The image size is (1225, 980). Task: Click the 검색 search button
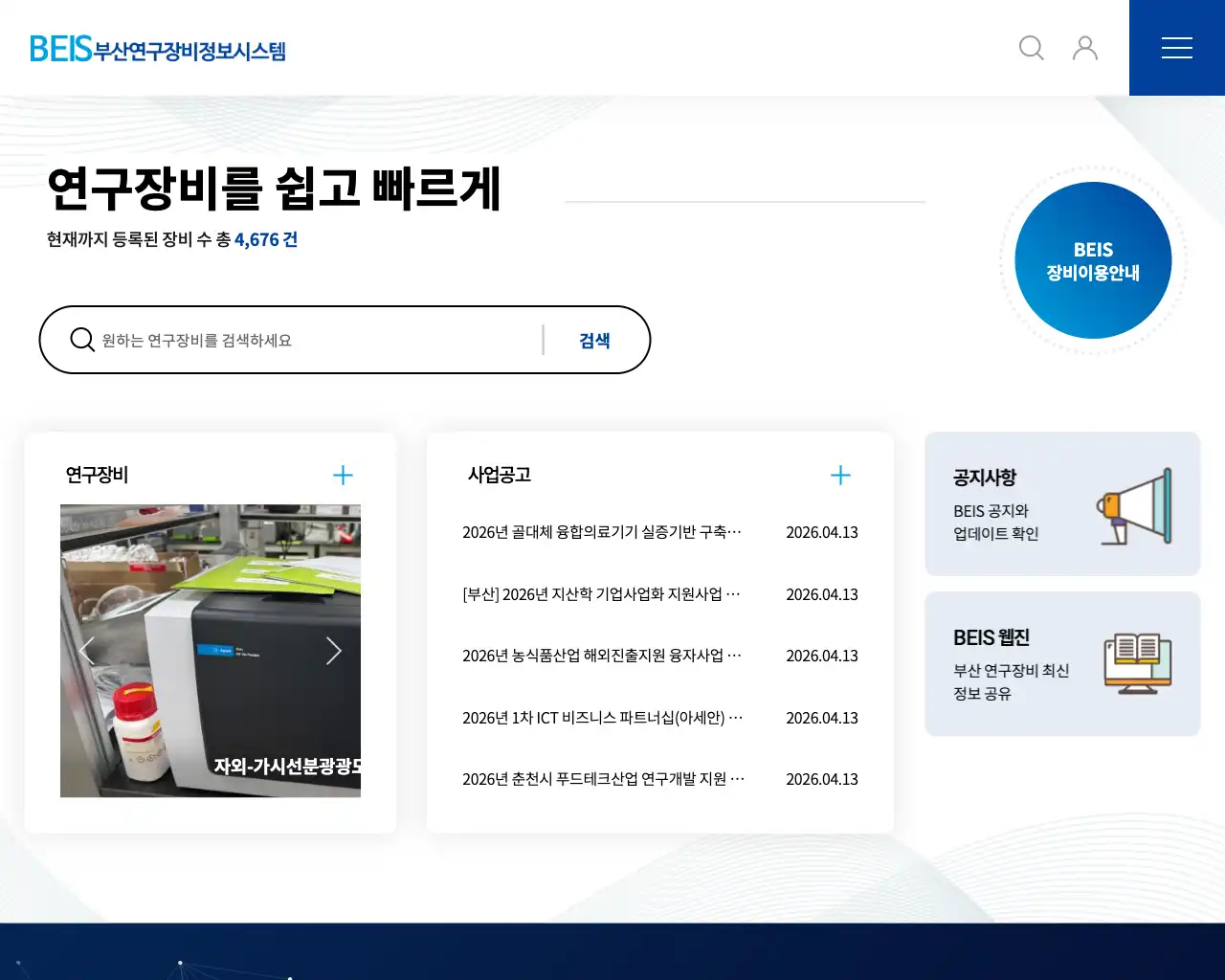(x=594, y=340)
